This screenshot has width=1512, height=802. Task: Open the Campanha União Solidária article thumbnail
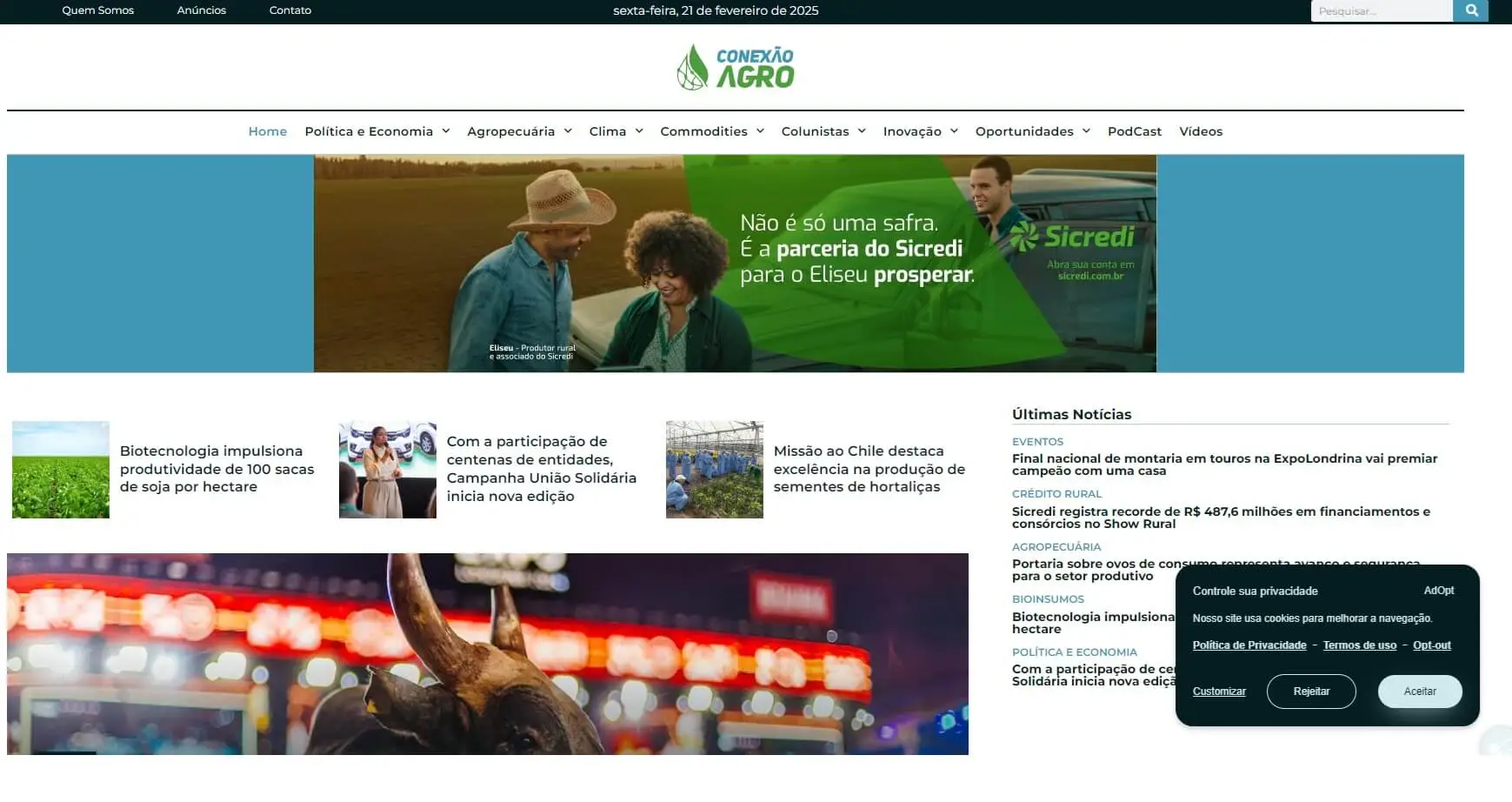pyautogui.click(x=388, y=470)
